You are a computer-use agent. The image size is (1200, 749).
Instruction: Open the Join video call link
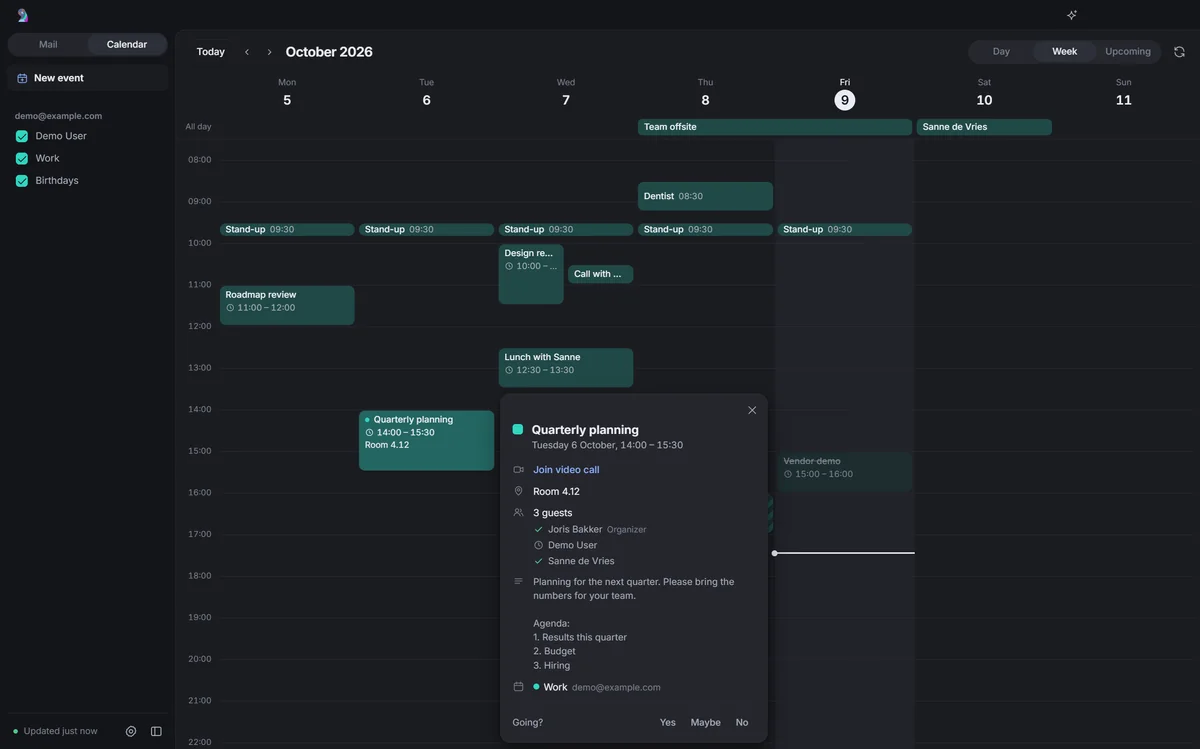point(566,470)
